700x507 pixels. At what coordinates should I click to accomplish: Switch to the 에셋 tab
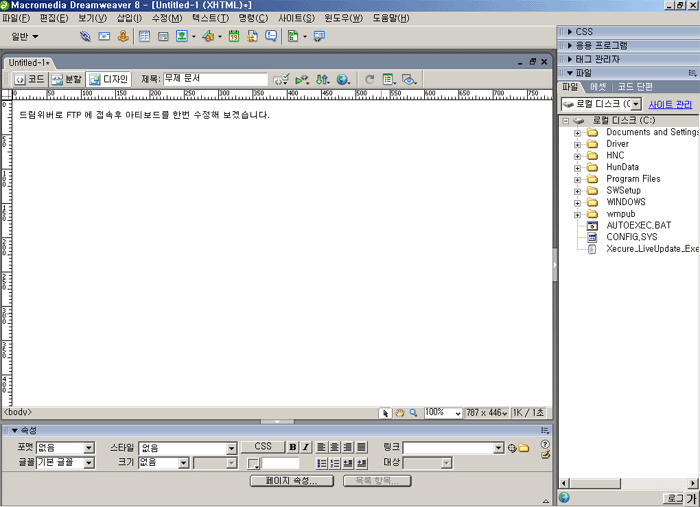tap(598, 87)
